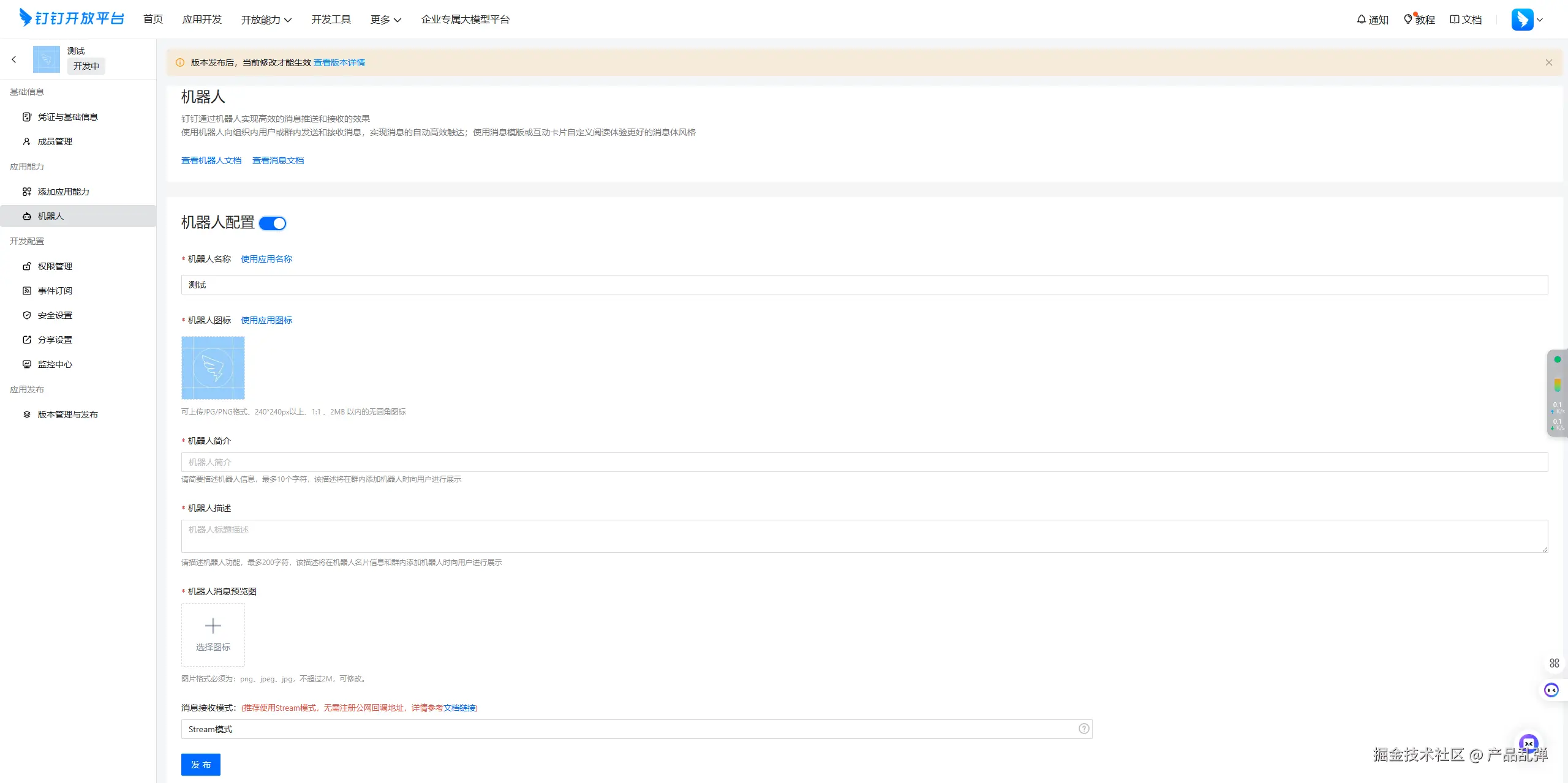1568x783 pixels.
Task: Click the DingTalk open platform logo
Action: (72, 18)
